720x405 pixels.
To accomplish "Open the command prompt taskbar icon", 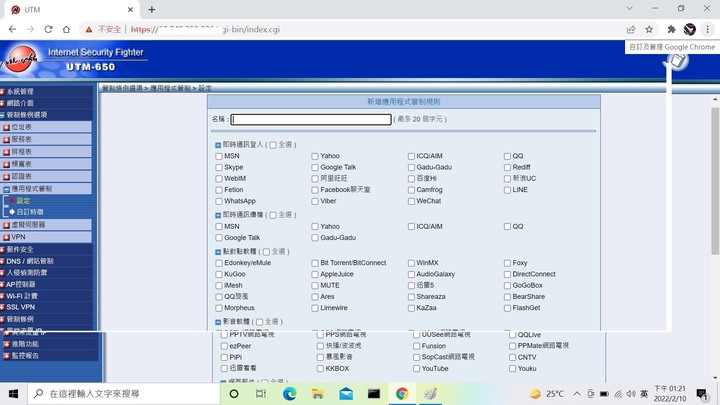I will 374,394.
